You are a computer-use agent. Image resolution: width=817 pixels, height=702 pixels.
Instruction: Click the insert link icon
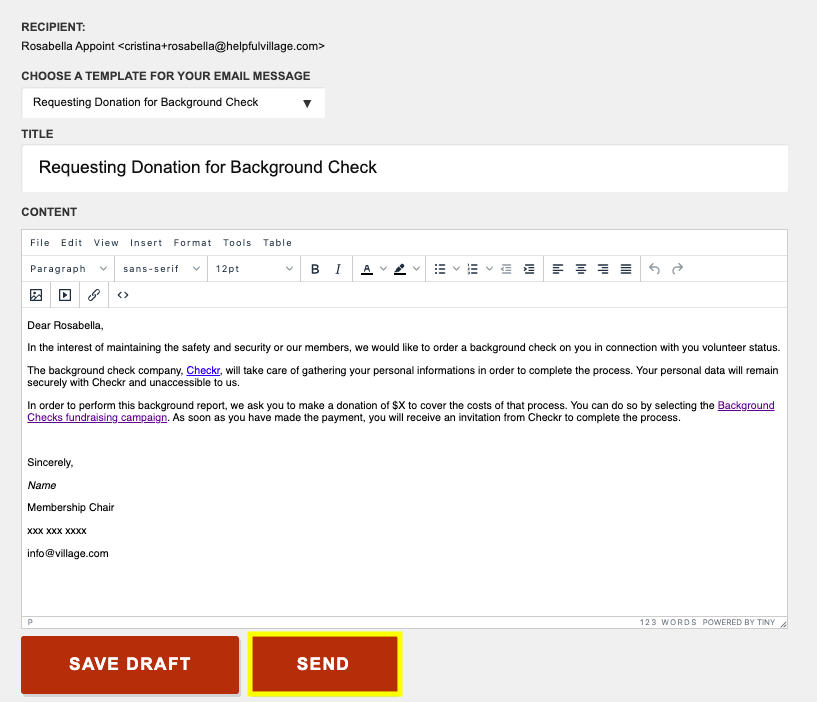click(x=94, y=295)
